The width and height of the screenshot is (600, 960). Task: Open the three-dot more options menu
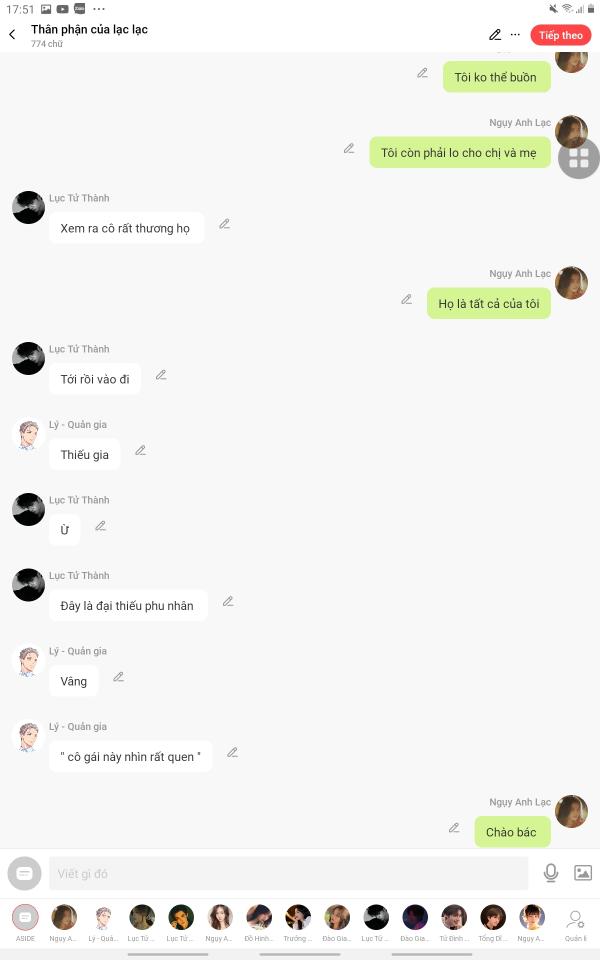point(516,35)
